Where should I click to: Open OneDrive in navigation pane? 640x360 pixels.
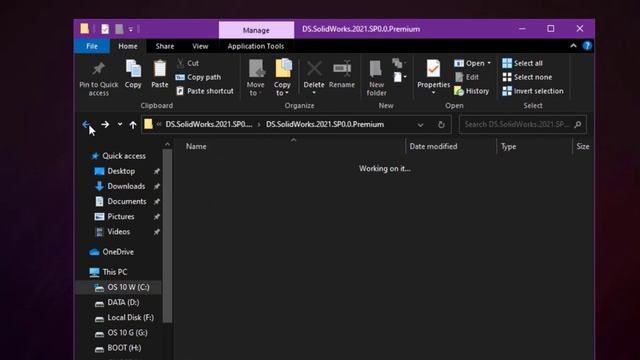(x=118, y=252)
